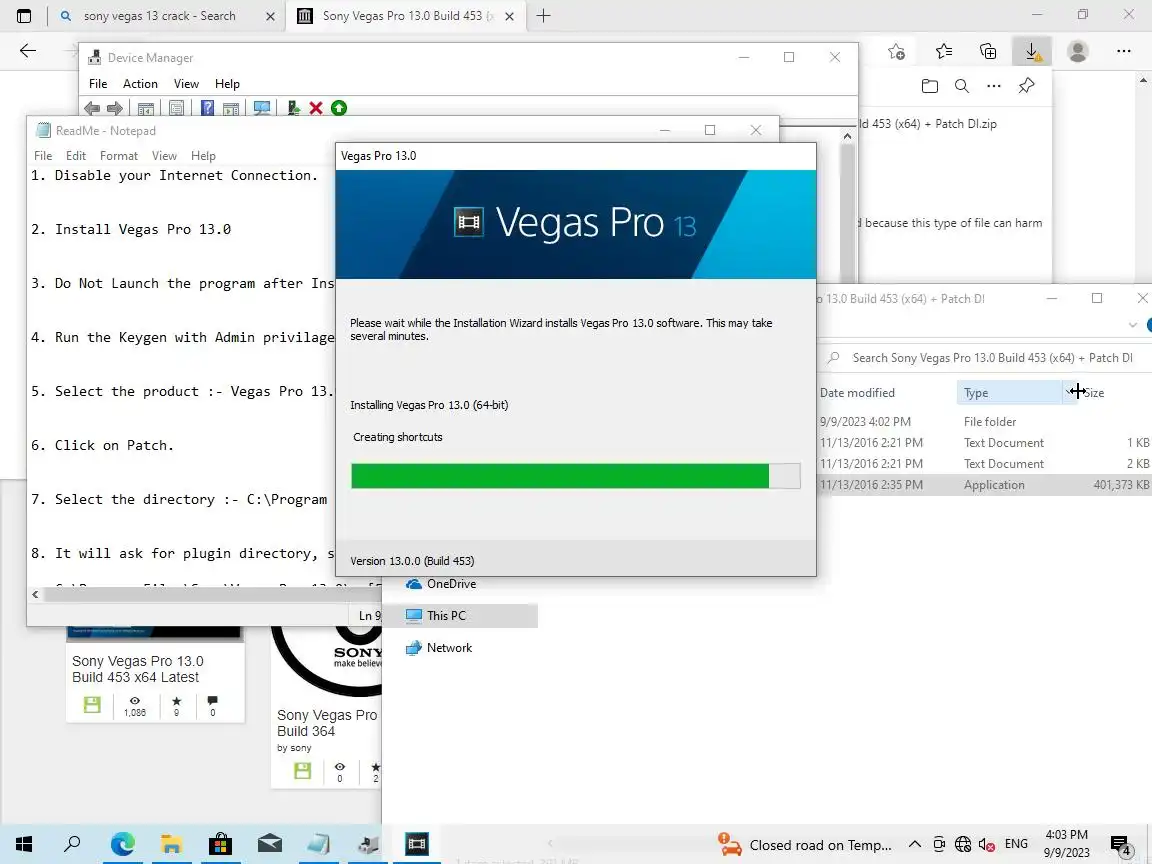The height and width of the screenshot is (864, 1152).
Task: Click red X Uninstall device icon
Action: pyautogui.click(x=316, y=109)
